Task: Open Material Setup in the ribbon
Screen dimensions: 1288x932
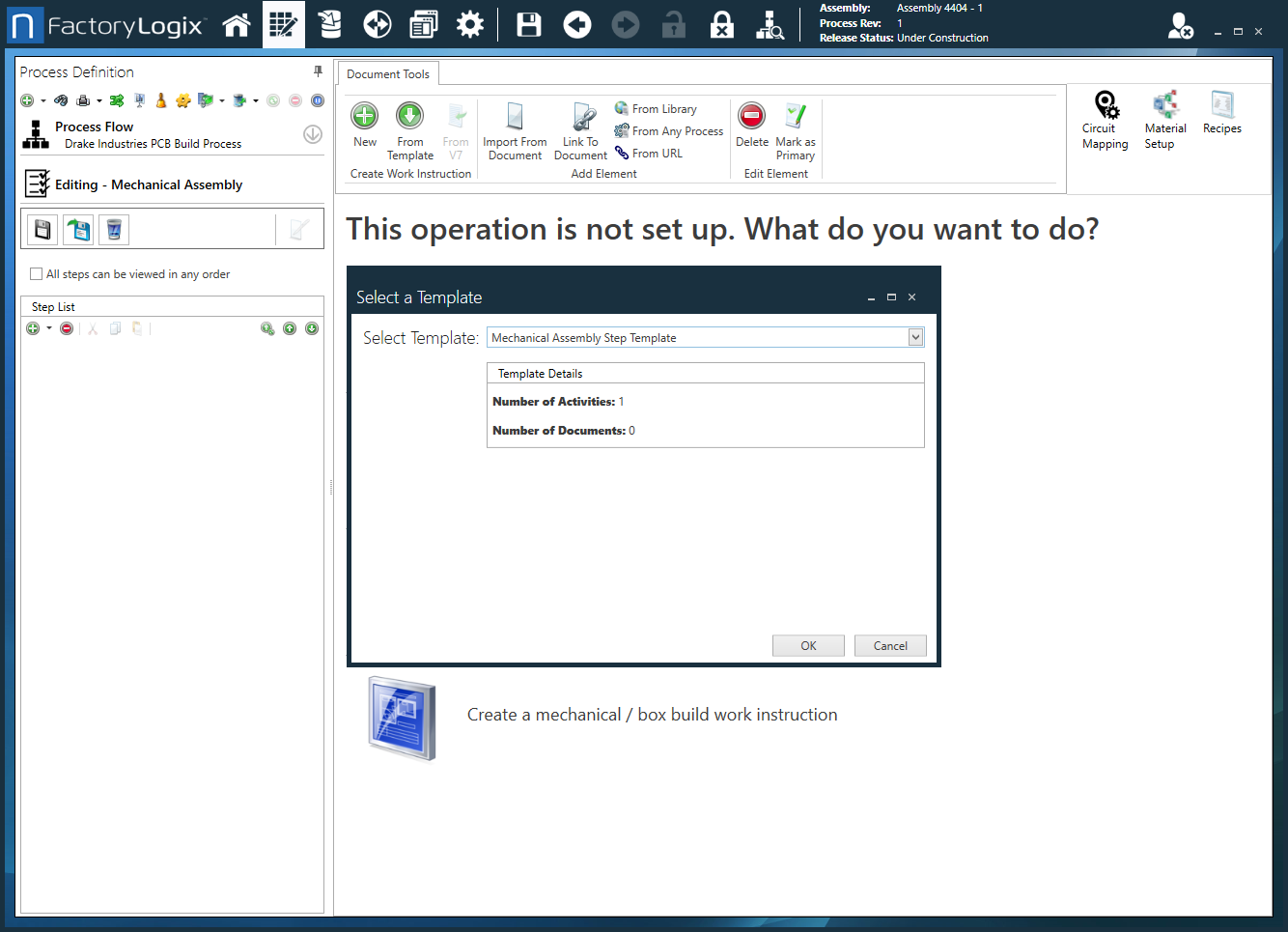Action: (x=1164, y=118)
